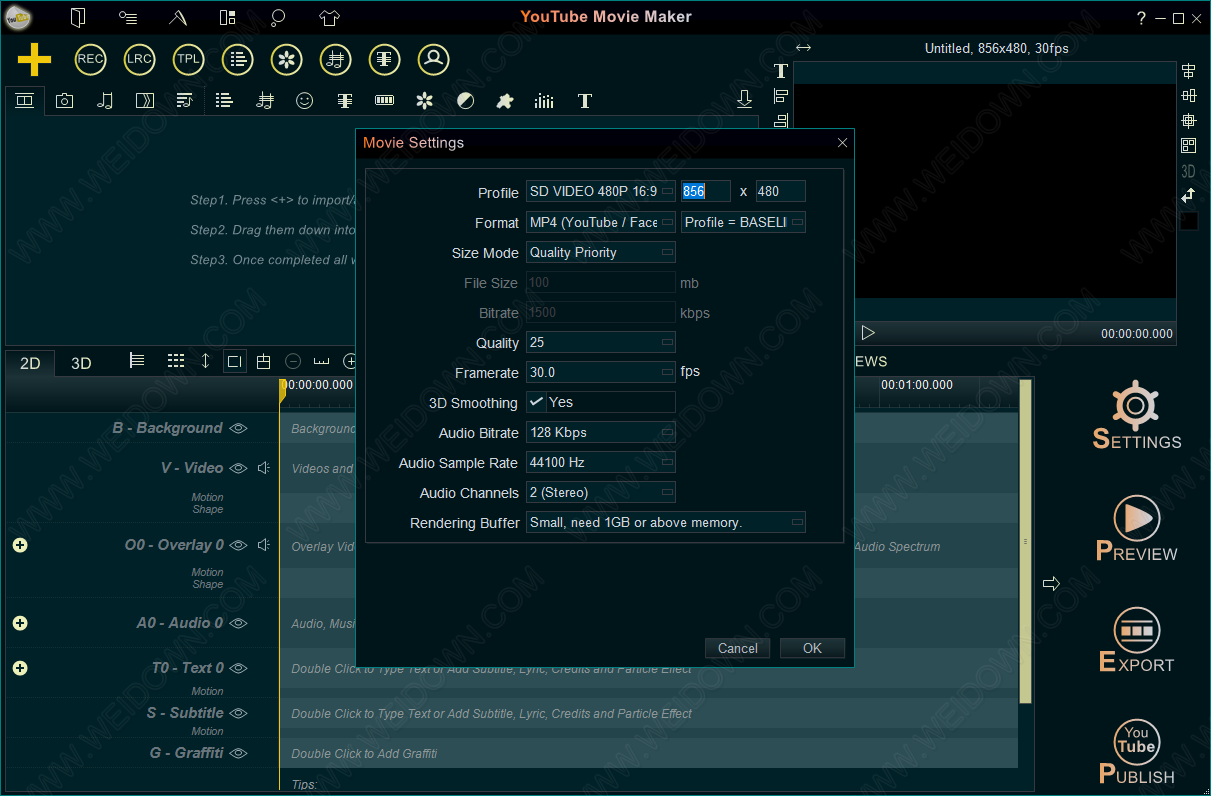This screenshot has height=796, width=1211.
Task: Mute the O0 - Overlay 0 track speaker
Action: pos(263,545)
